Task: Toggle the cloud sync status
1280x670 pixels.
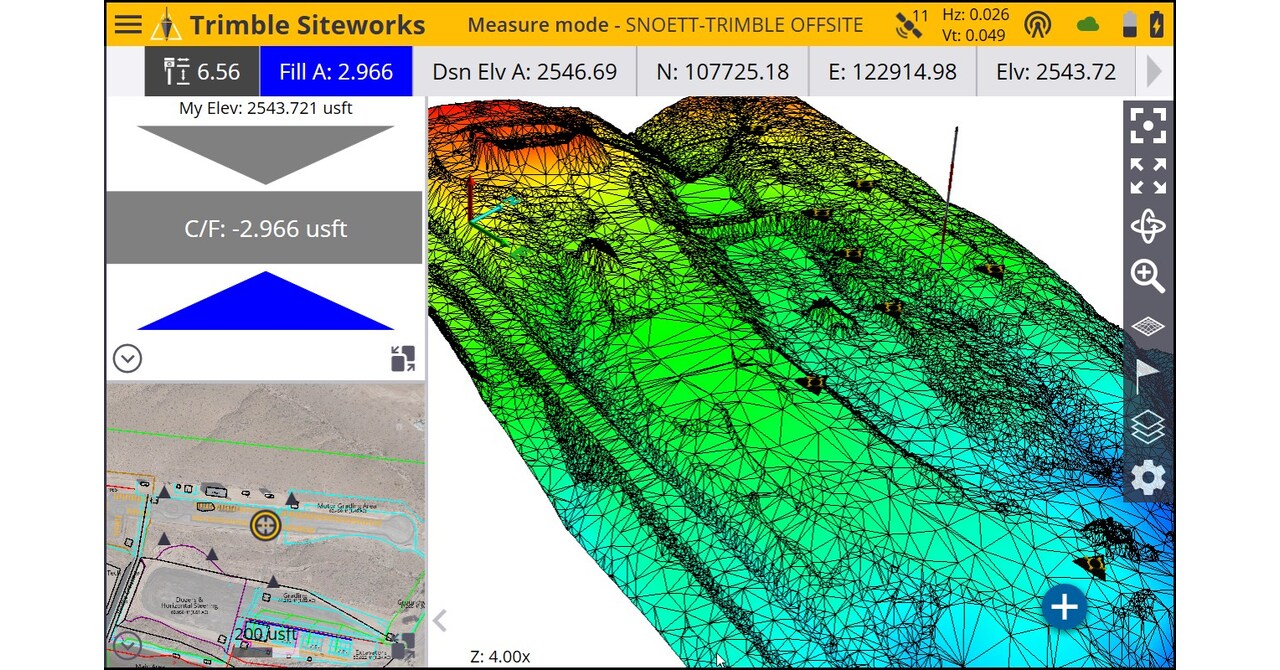Action: (1087, 24)
